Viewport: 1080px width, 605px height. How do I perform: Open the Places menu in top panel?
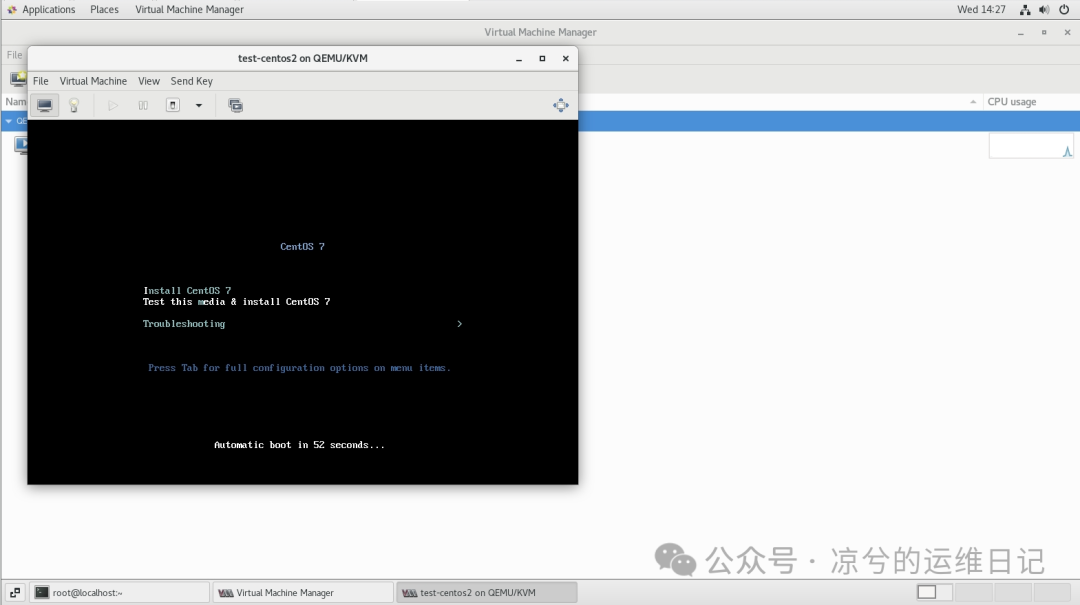click(104, 10)
